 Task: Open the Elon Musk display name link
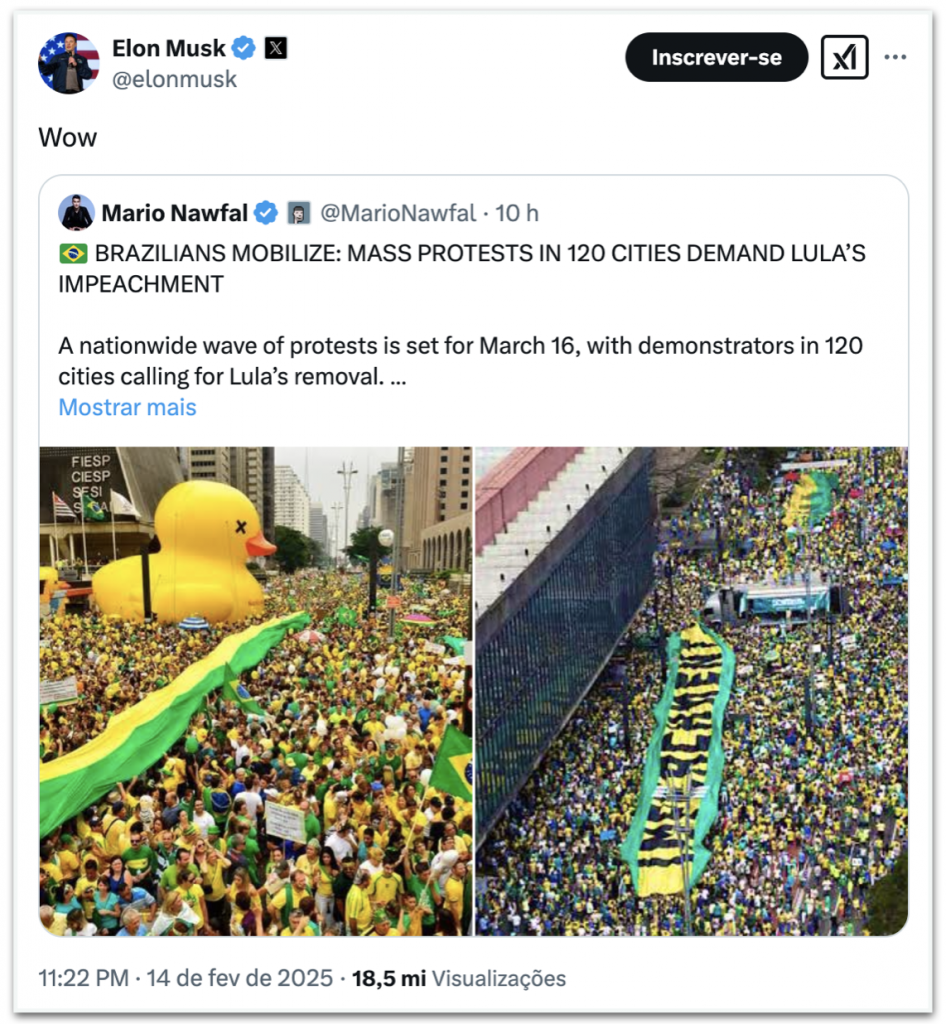(x=169, y=48)
